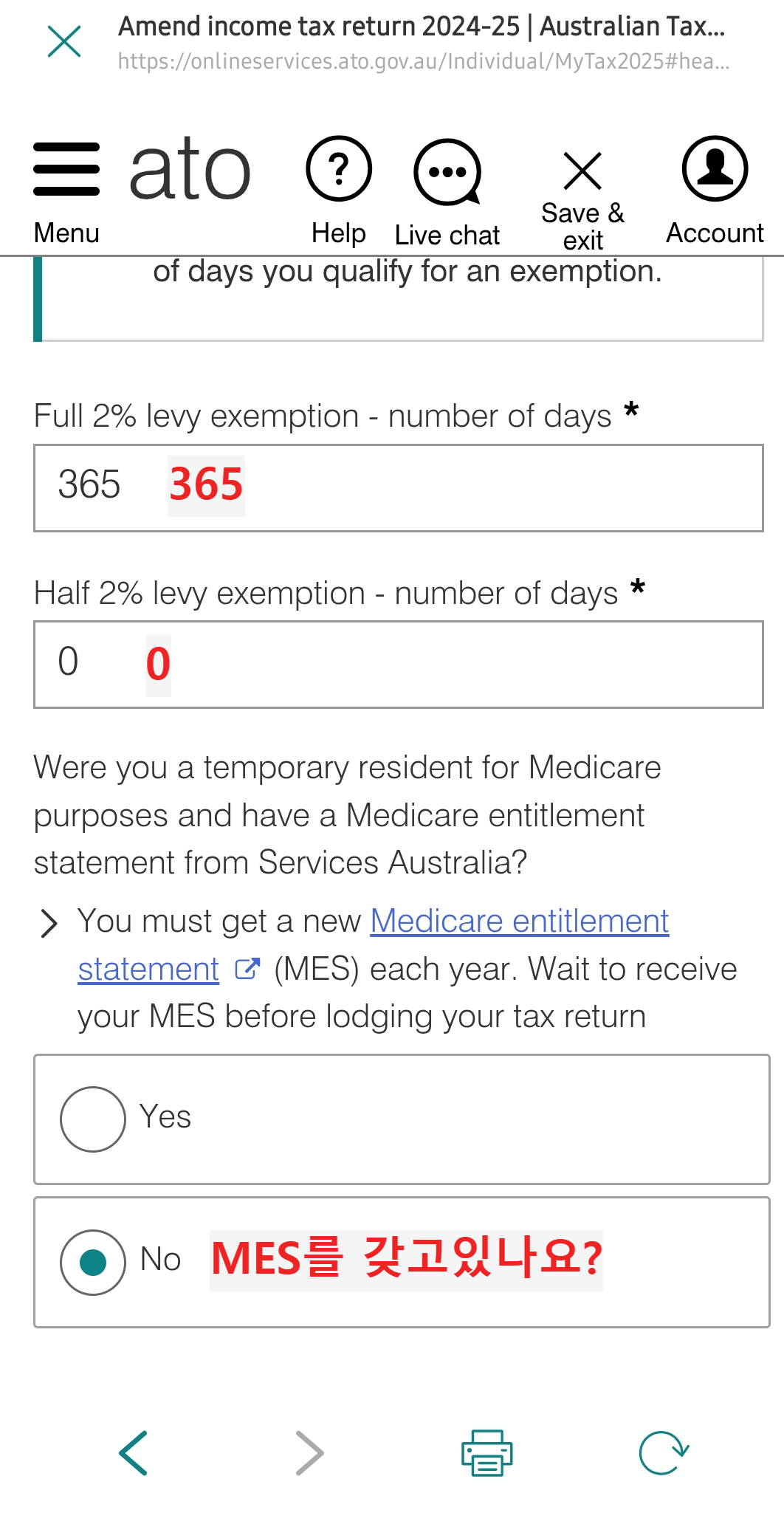
Task: Start a Live chat session
Action: (x=447, y=172)
